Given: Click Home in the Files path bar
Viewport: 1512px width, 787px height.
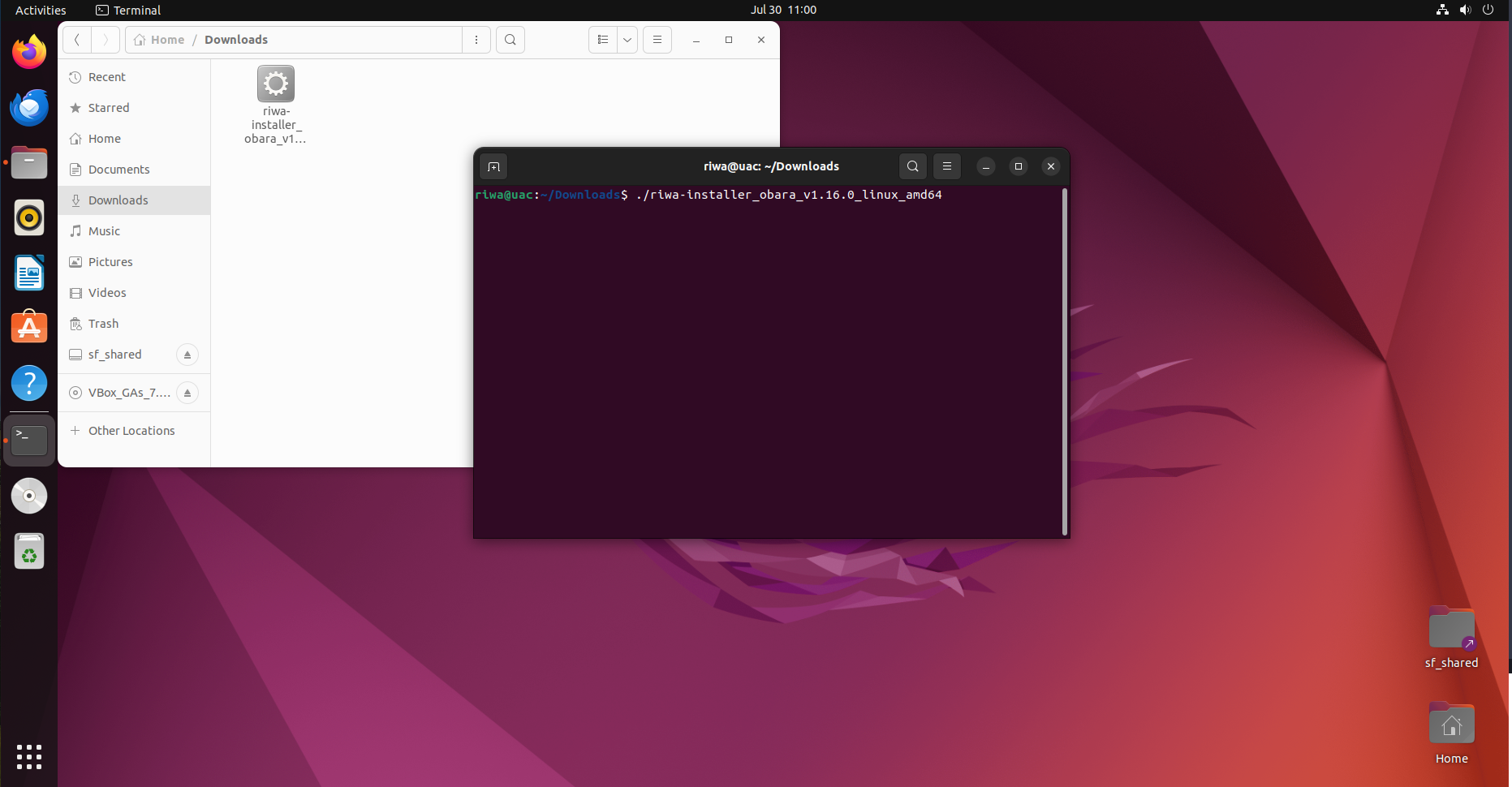Looking at the screenshot, I should coord(159,40).
